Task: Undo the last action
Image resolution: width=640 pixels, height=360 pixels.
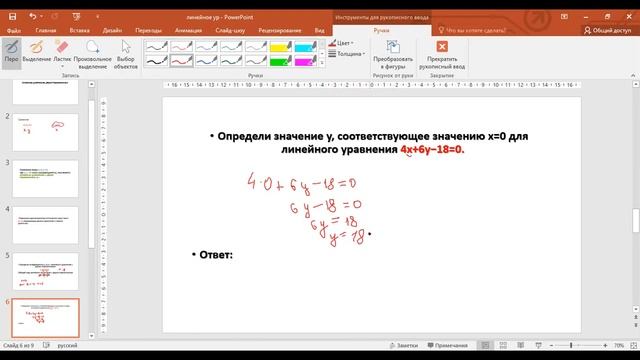Action: point(33,16)
